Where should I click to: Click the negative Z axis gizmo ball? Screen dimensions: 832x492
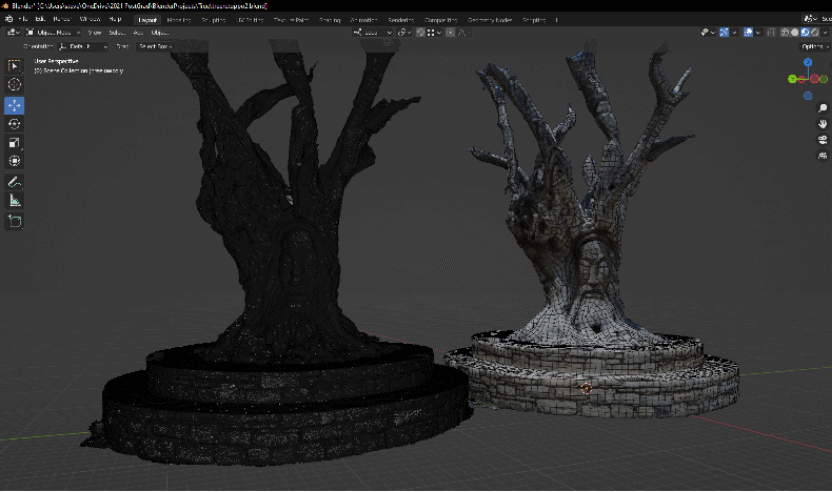click(808, 96)
